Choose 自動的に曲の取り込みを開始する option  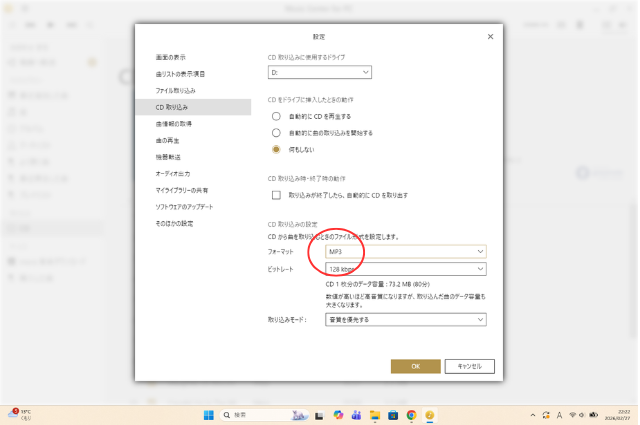(x=277, y=132)
